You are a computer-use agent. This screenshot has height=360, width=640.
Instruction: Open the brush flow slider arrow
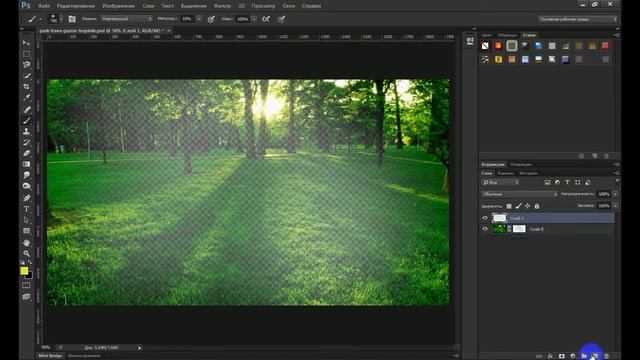click(x=254, y=19)
